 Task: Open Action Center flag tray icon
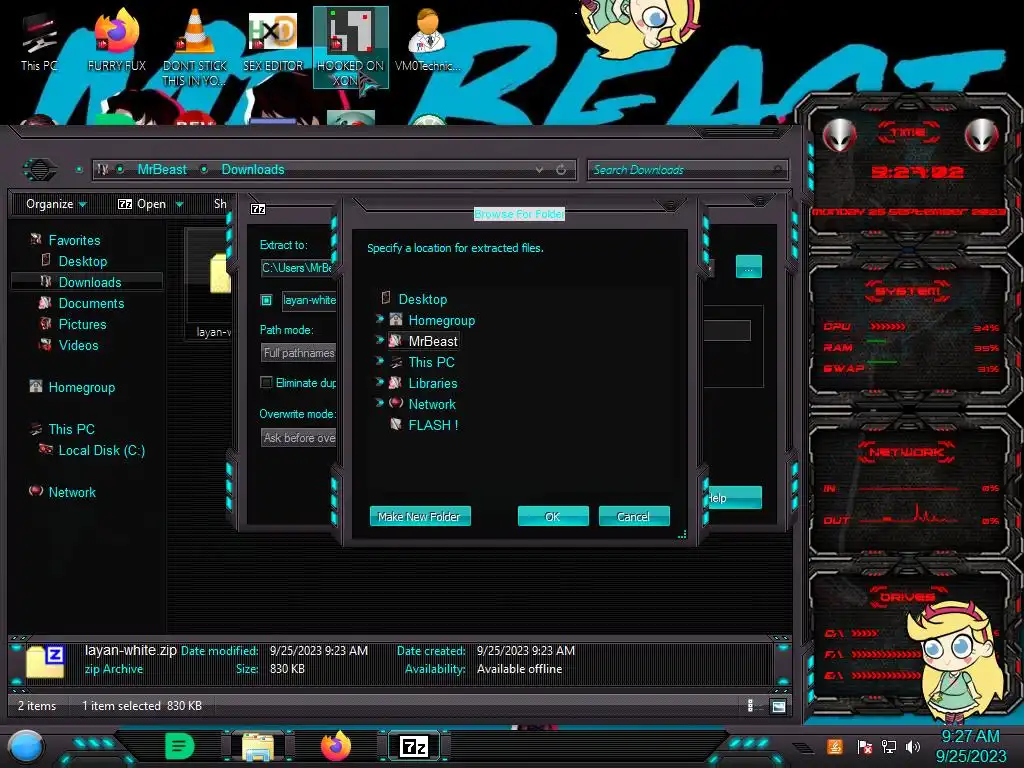coord(864,746)
